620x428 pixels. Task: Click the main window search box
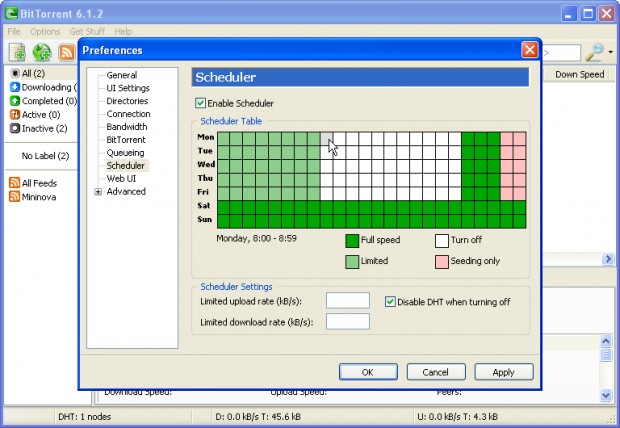(x=561, y=52)
